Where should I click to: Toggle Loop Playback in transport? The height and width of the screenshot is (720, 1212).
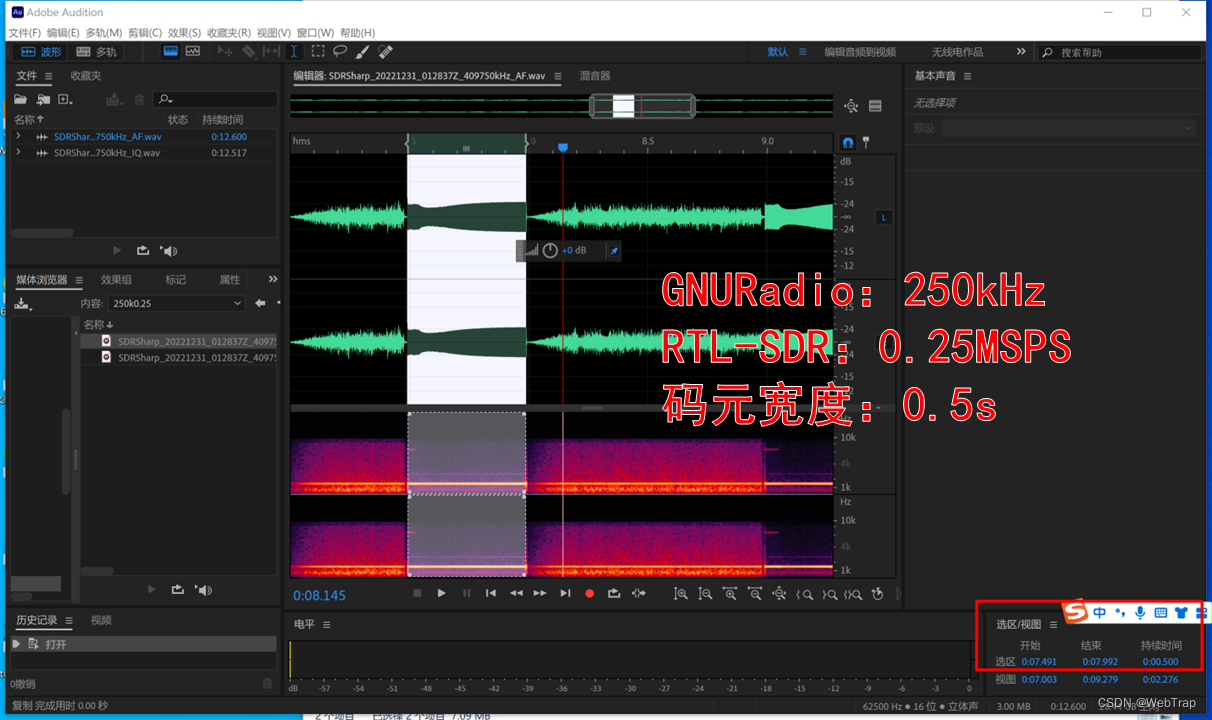pos(614,593)
